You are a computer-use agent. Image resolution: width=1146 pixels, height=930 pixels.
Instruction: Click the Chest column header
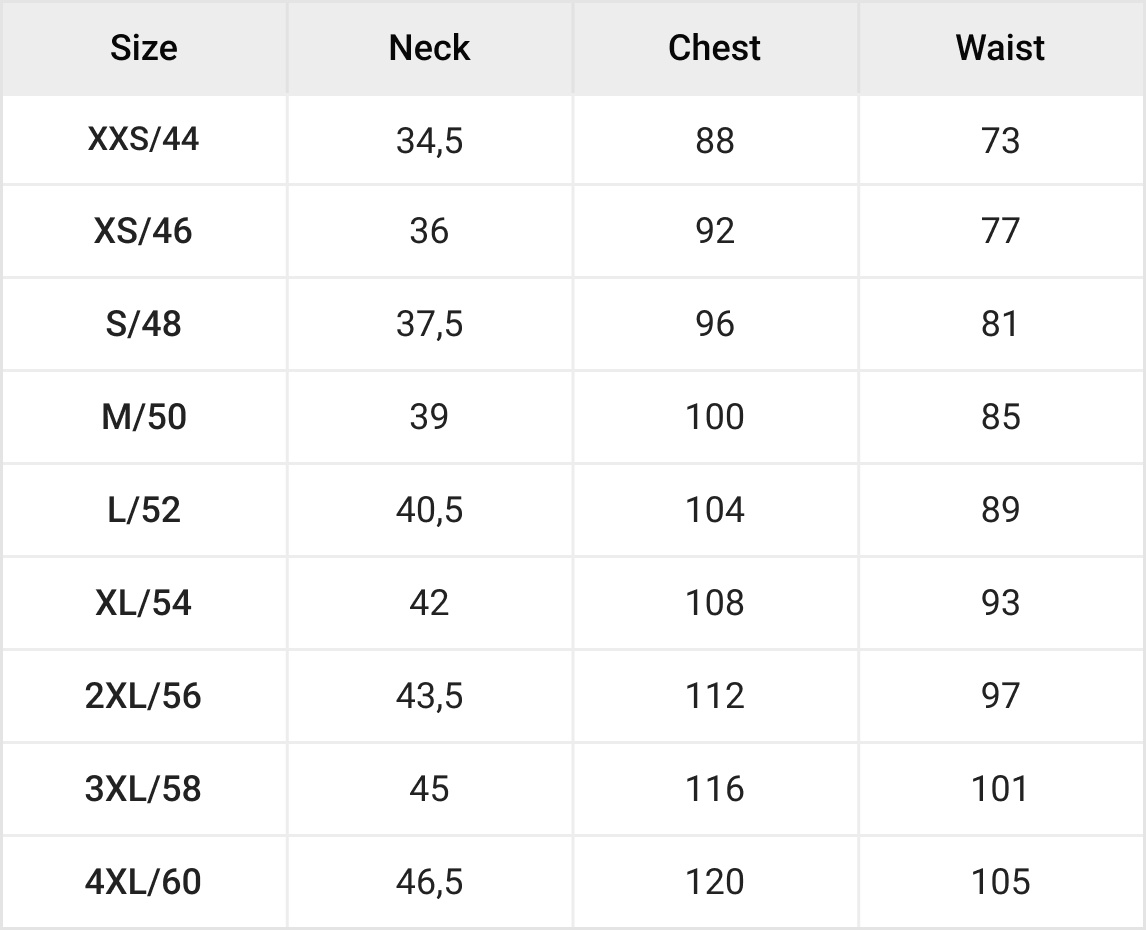pos(714,48)
